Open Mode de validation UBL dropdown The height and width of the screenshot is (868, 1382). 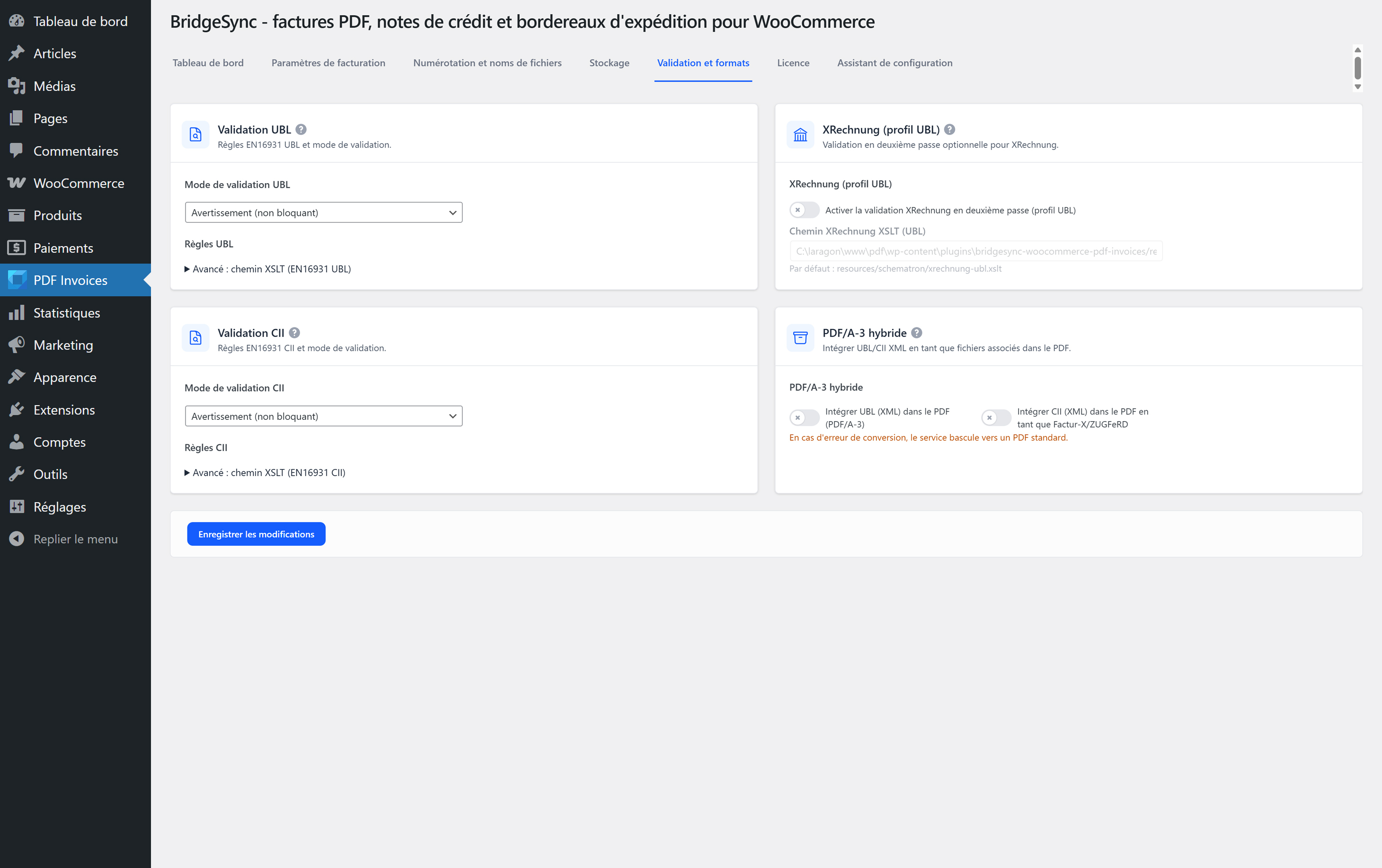[x=323, y=213]
